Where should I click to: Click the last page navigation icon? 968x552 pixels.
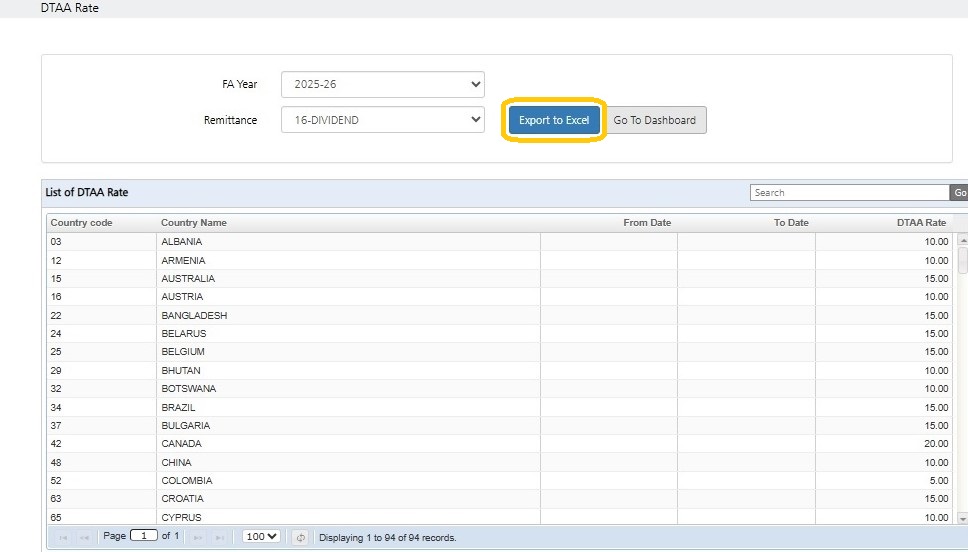tap(220, 537)
